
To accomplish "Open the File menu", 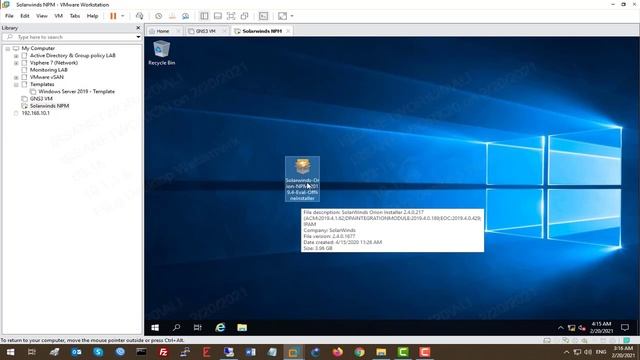I will [x=9, y=16].
